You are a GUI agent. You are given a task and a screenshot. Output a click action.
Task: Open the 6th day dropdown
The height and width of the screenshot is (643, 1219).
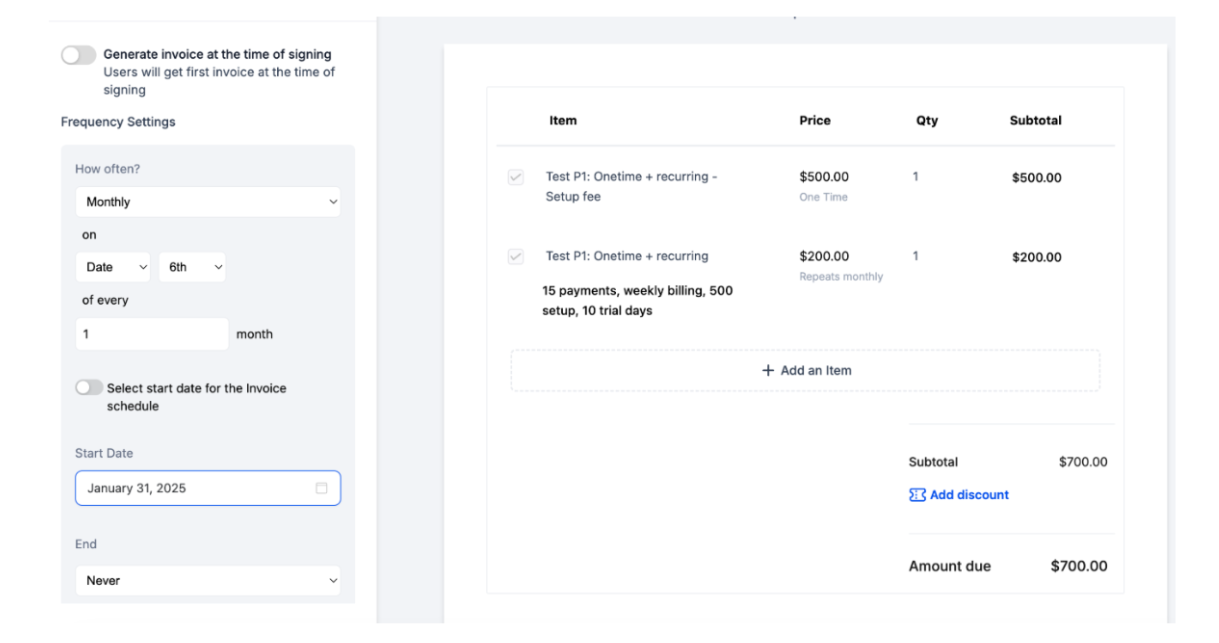coord(192,267)
